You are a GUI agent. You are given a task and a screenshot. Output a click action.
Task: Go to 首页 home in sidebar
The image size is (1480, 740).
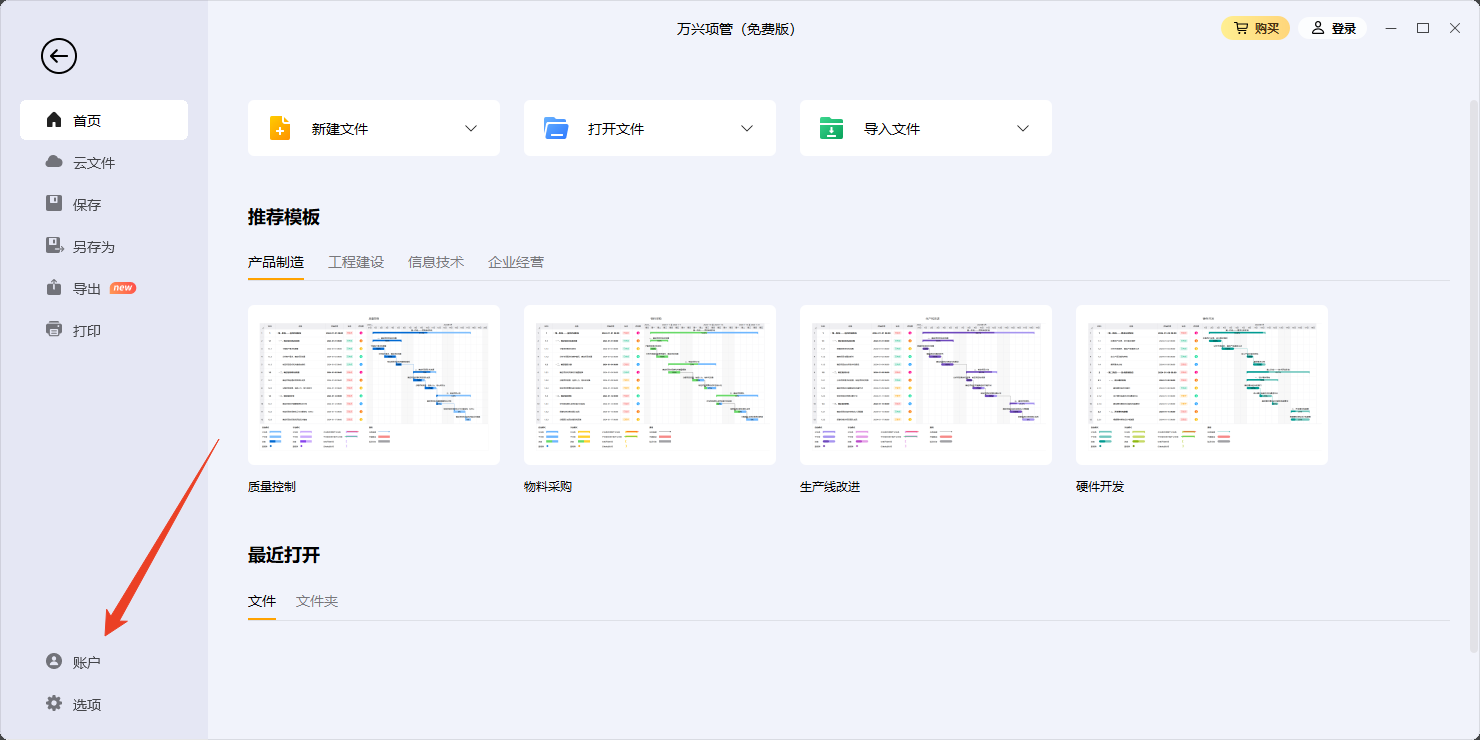tap(104, 120)
